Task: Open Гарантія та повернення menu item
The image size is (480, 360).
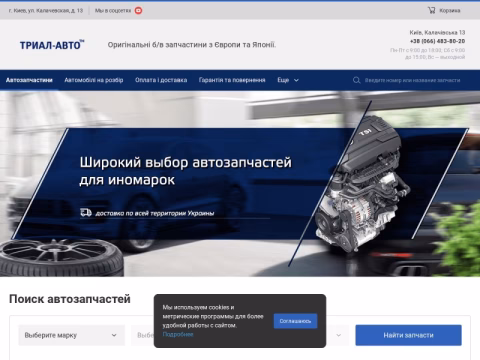Action: [x=232, y=80]
